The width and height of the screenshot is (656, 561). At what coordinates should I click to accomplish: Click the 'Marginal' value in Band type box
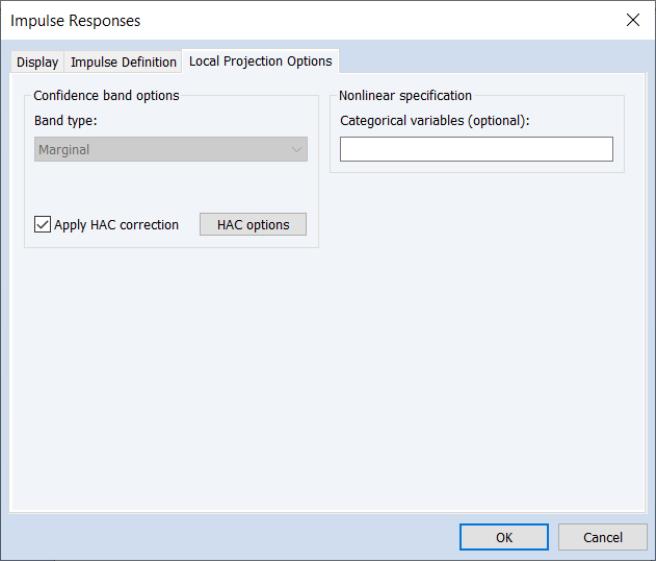point(64,150)
